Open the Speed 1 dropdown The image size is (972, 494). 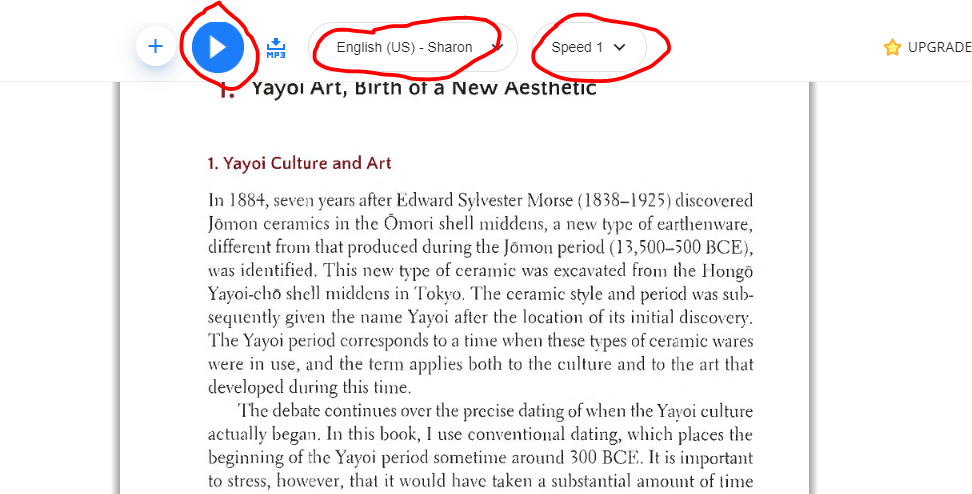click(x=589, y=47)
